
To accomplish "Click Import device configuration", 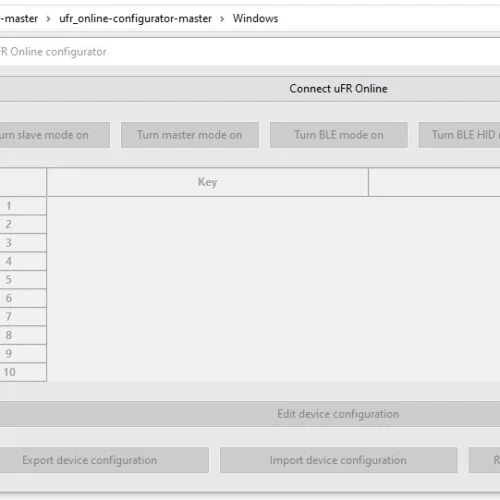I will click(338, 460).
